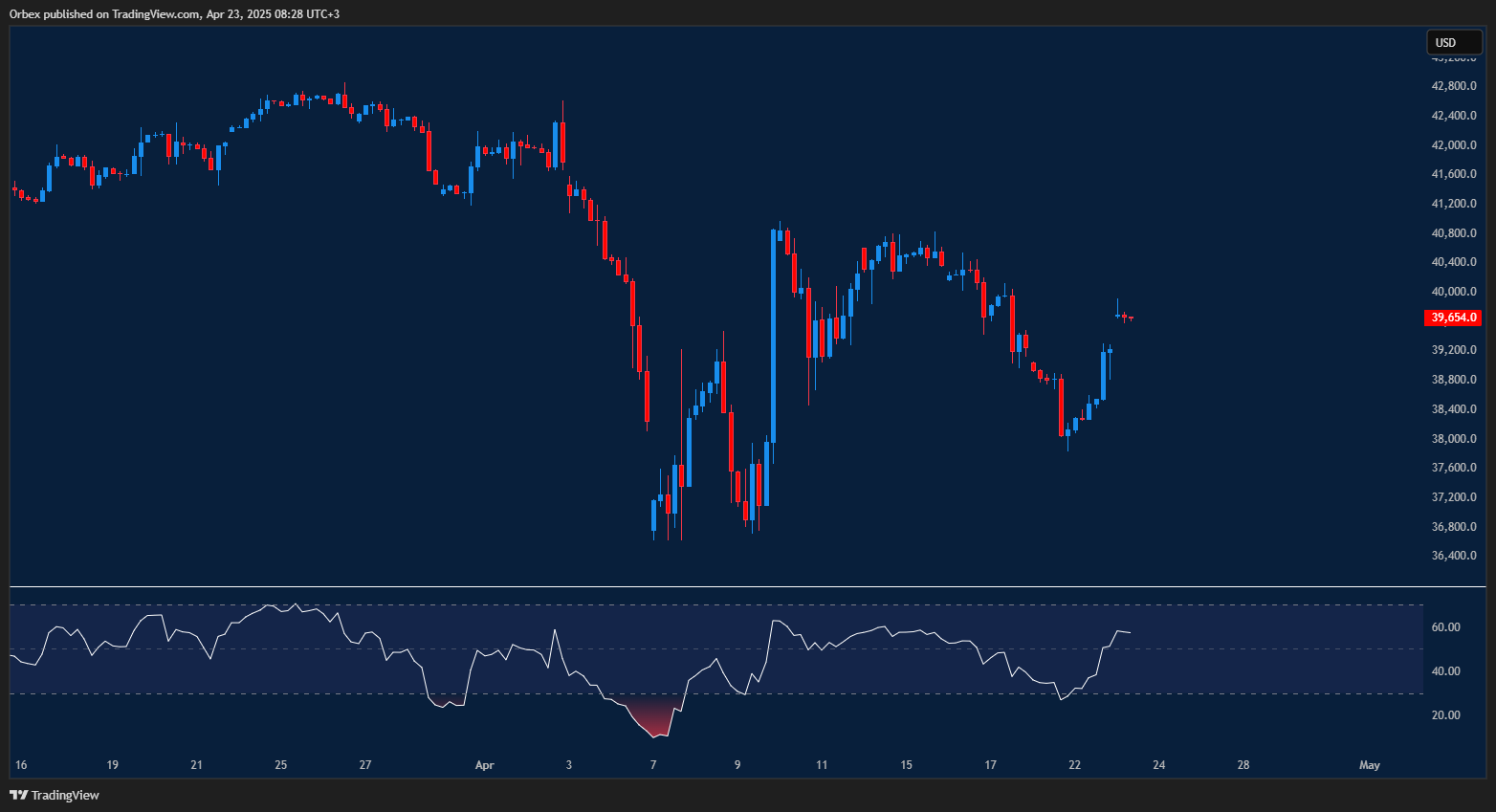This screenshot has height=812, width=1496.
Task: Click the 20.00 level label in RSI pane
Action: [1446, 714]
